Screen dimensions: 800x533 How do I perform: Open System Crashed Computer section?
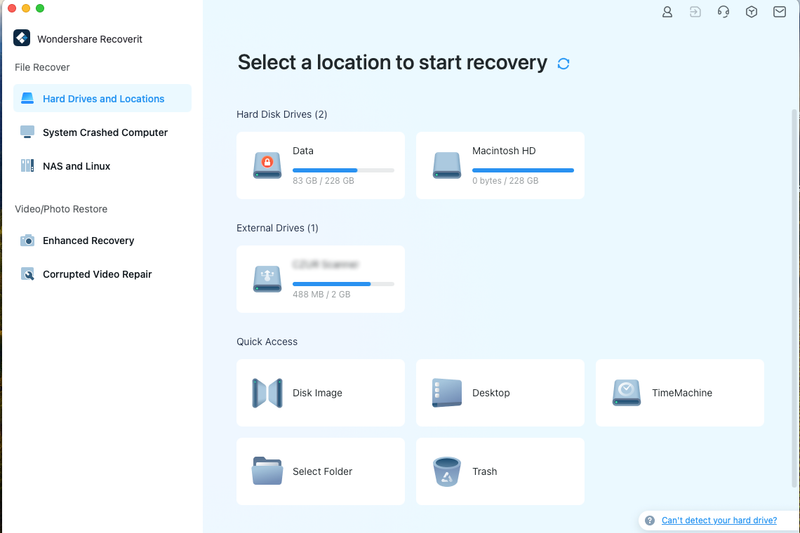click(104, 133)
